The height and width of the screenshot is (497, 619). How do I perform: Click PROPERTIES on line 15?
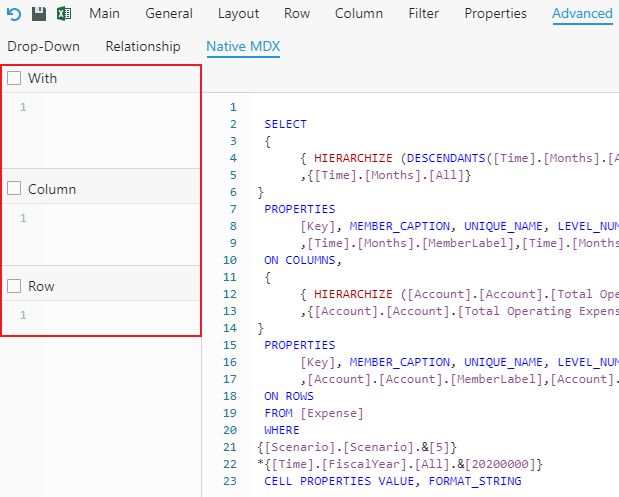point(300,345)
